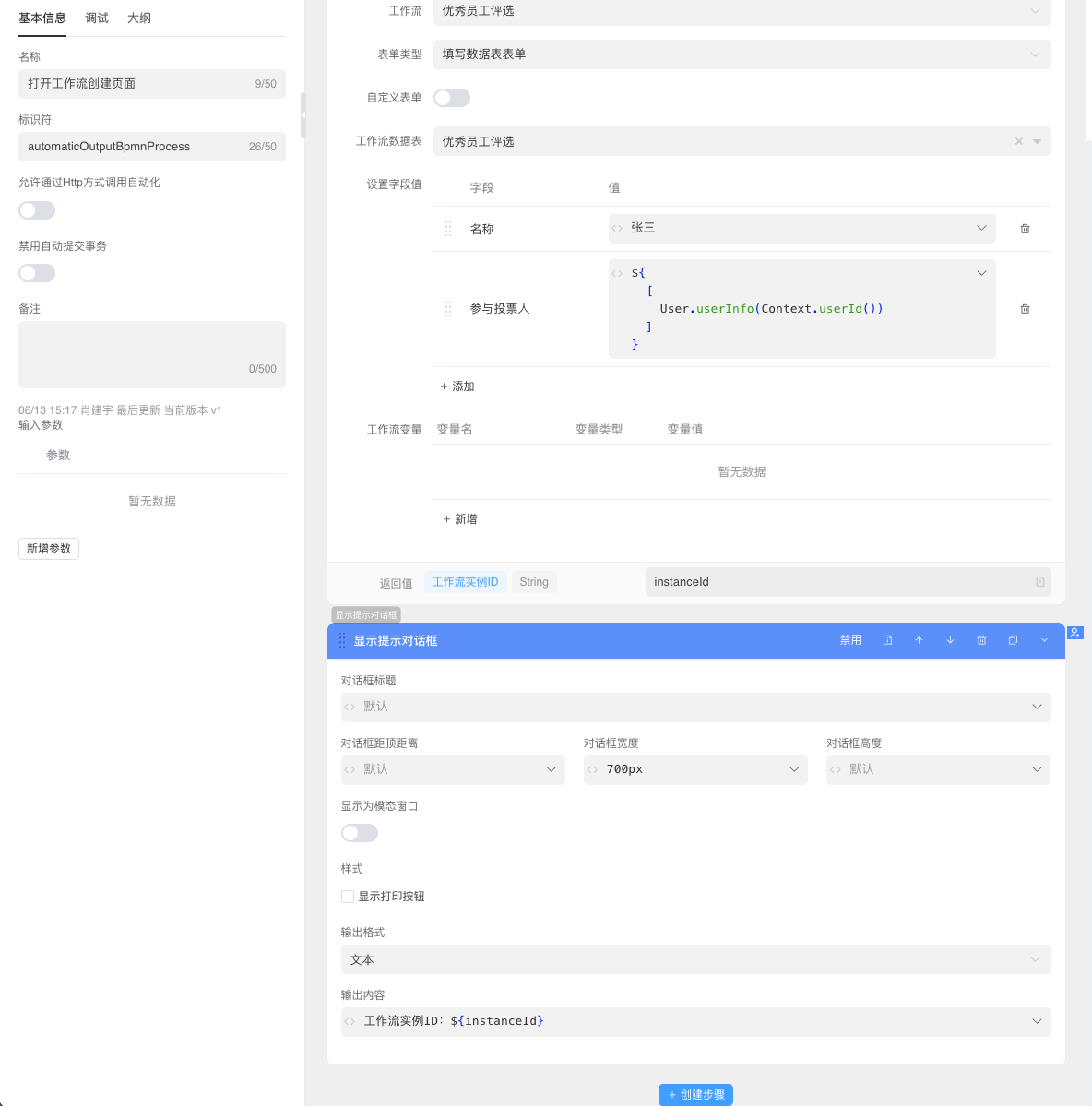Collapse the 显示提示对话框 step panel
This screenshot has width=1092, height=1106.
coord(1044,640)
